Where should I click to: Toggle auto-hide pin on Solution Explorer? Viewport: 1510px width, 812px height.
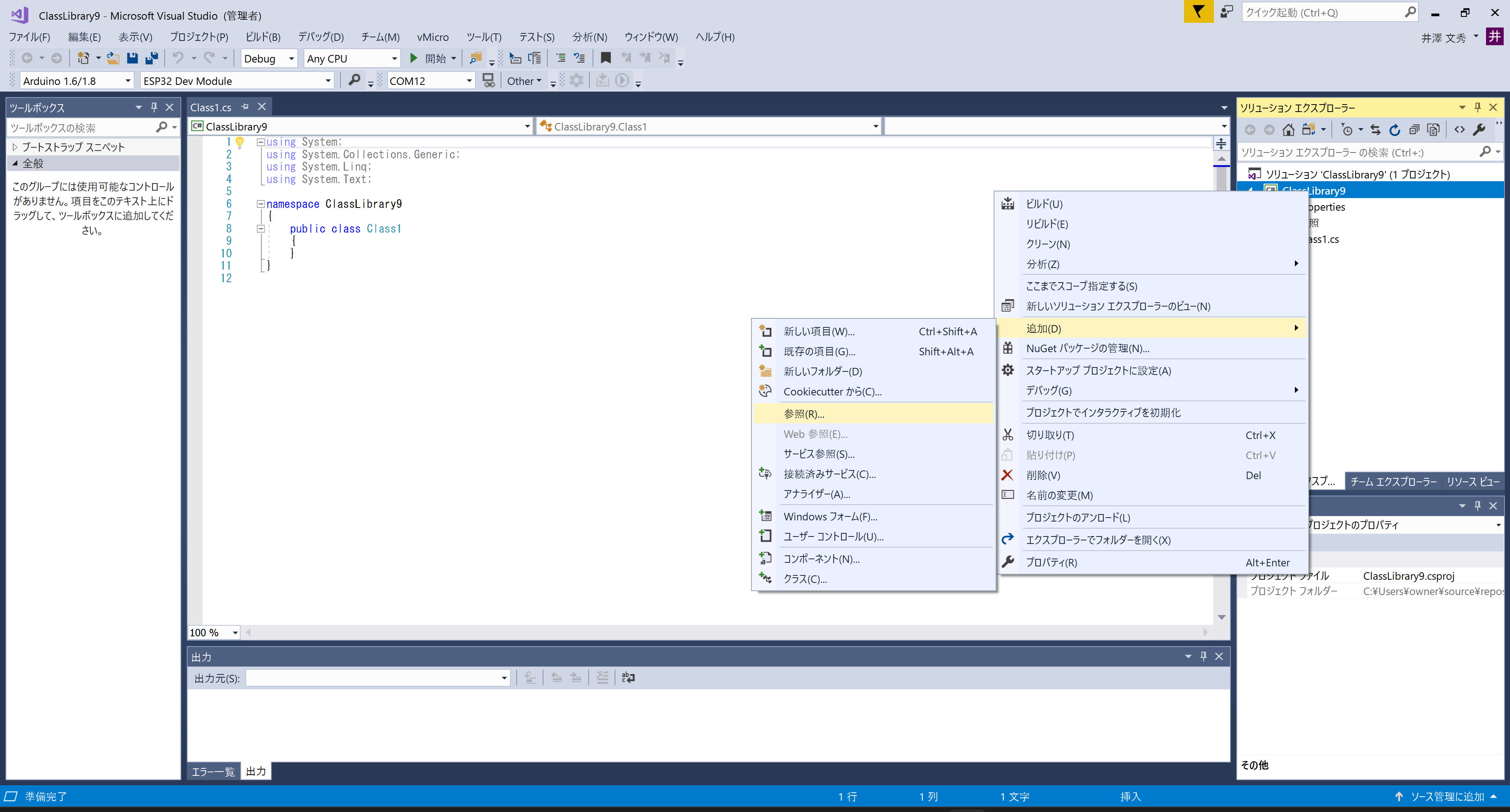(x=1477, y=107)
